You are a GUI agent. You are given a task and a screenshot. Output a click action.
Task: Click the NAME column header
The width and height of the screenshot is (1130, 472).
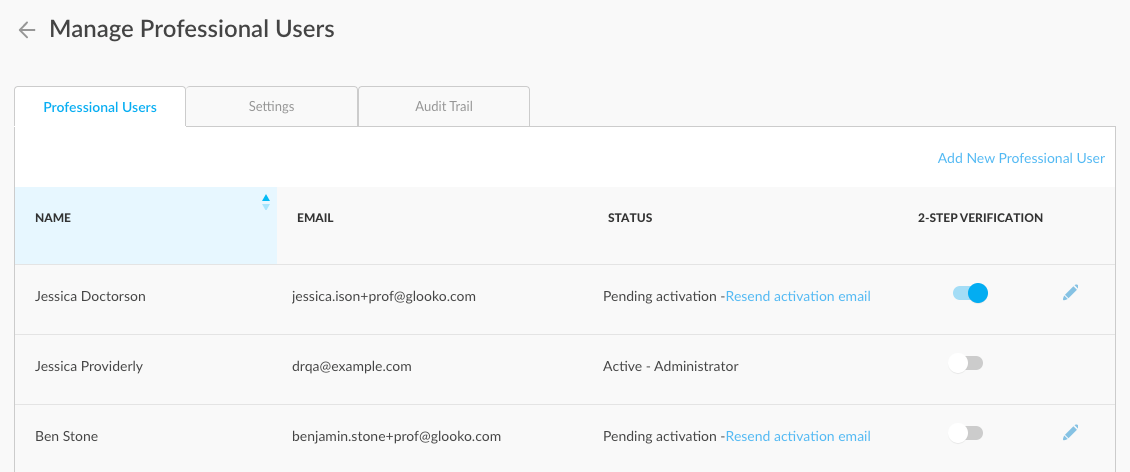point(146,226)
